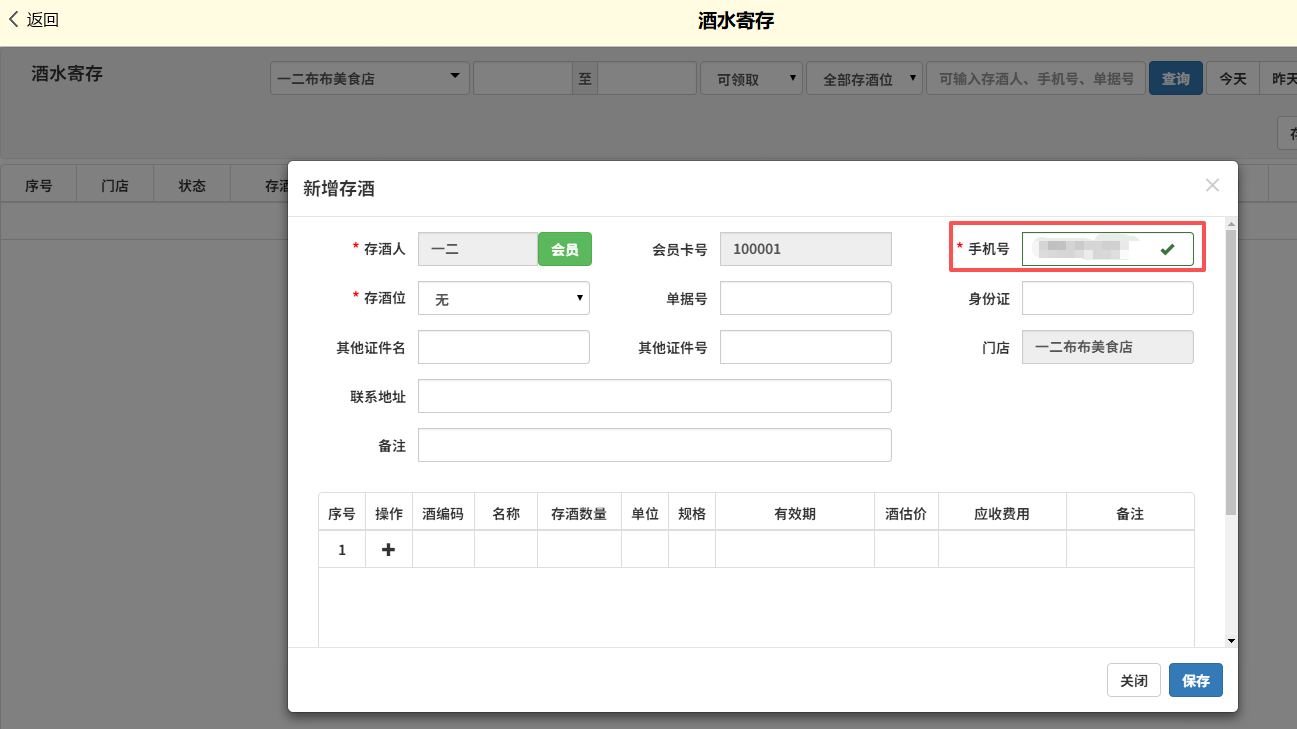Click into the 身份证 field
The width and height of the screenshot is (1297, 729).
(x=1107, y=298)
